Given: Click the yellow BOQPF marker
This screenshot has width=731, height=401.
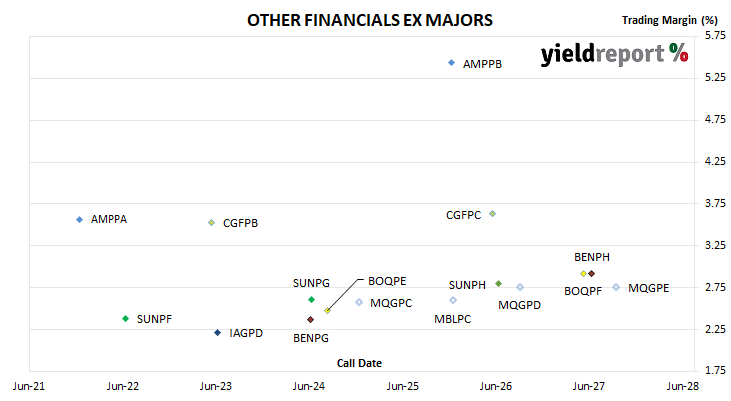Looking at the screenshot, I should pyautogui.click(x=583, y=274).
